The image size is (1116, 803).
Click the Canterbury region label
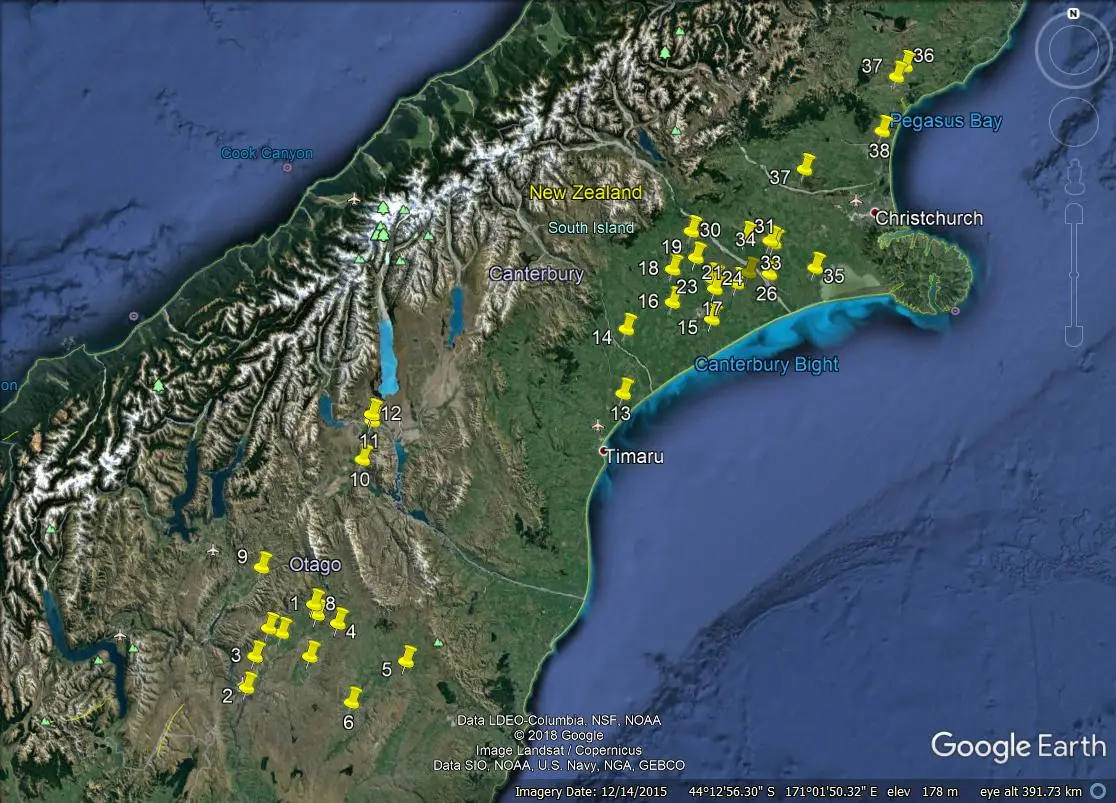(536, 273)
